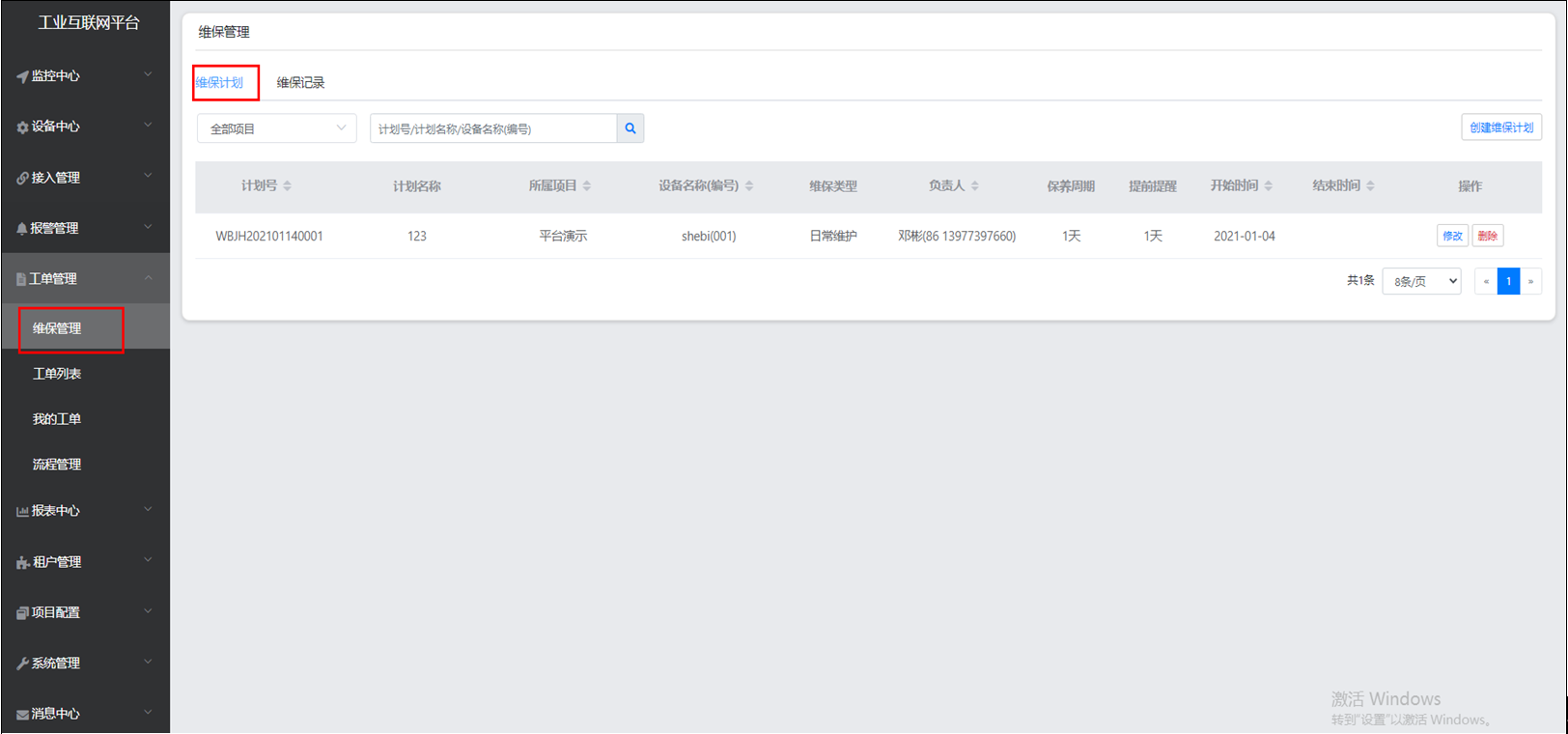Expand 报警管理 menu chevron
The width and height of the screenshot is (1568, 734).
(x=148, y=227)
